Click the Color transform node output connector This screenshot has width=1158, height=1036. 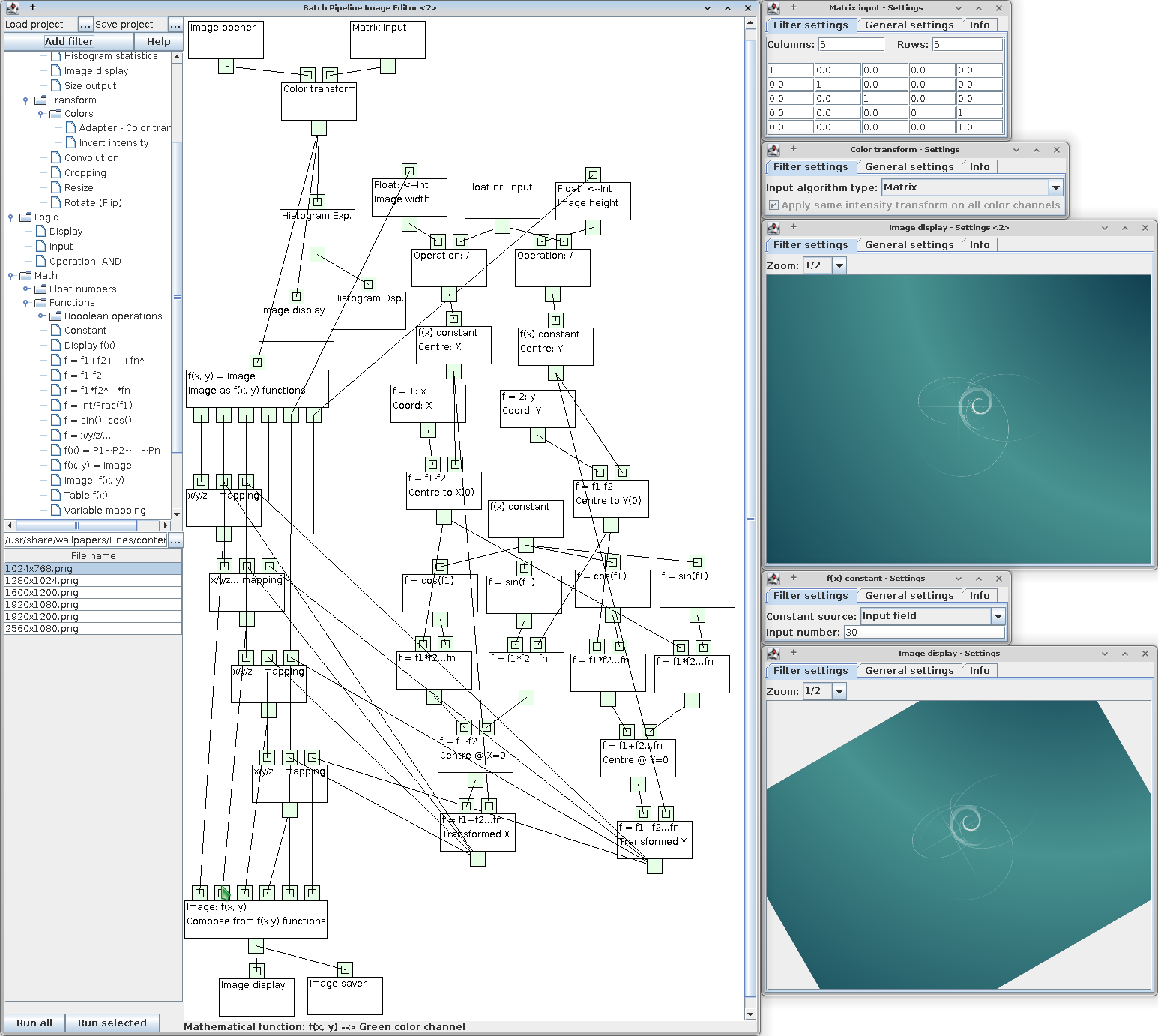[x=319, y=128]
